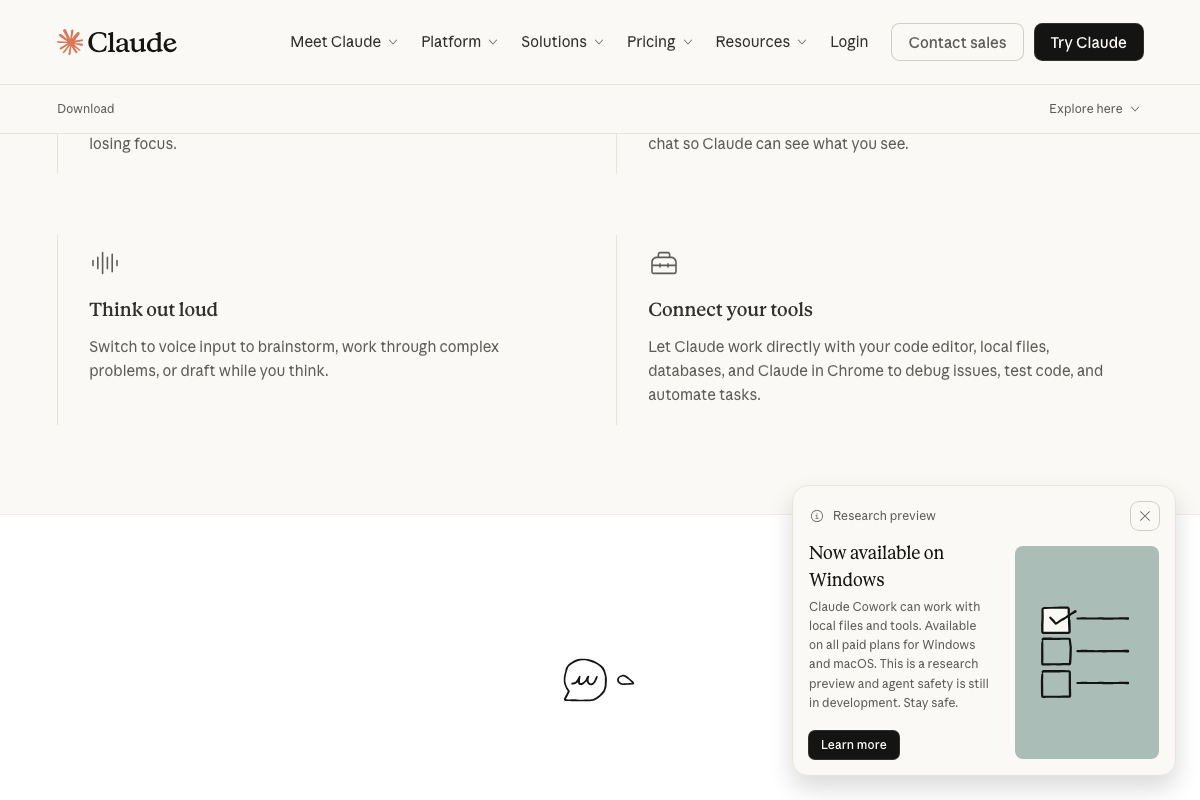The width and height of the screenshot is (1200, 800).
Task: Click the Download sub-navigation link
Action: (86, 109)
